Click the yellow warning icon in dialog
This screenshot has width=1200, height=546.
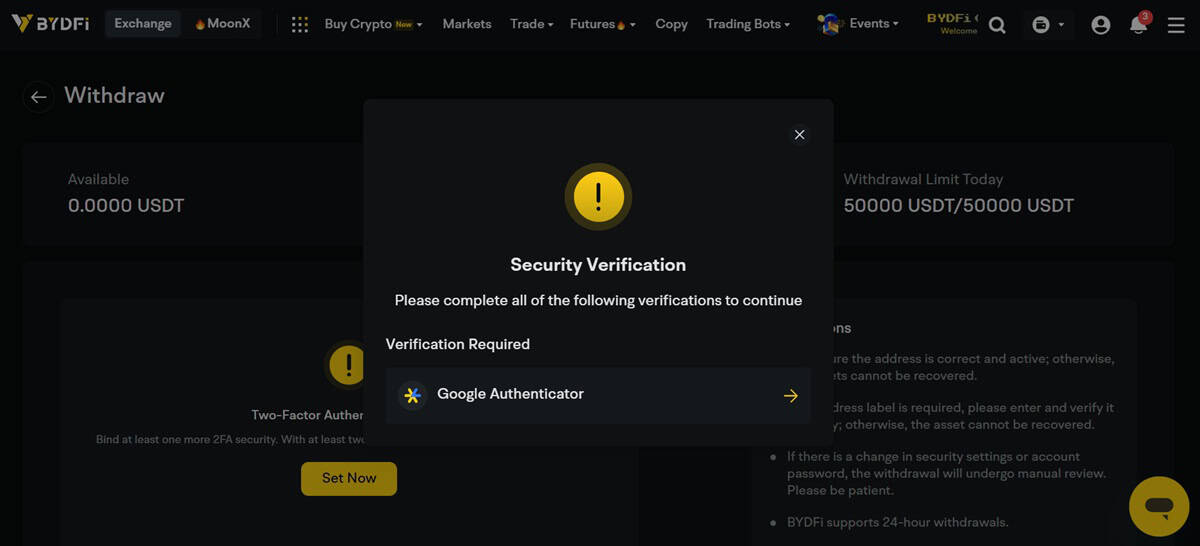[x=598, y=197]
